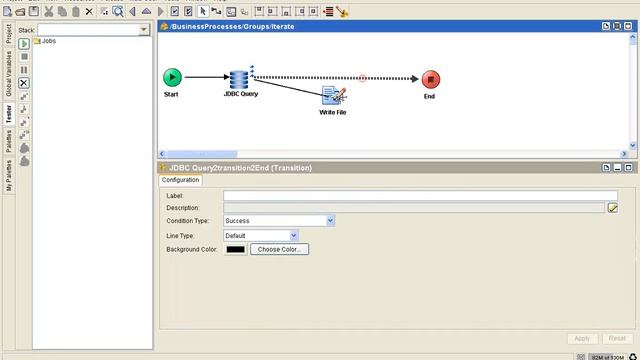Click the Paste clipboard icon
This screenshot has height=360, width=640.
click(x=76, y=11)
